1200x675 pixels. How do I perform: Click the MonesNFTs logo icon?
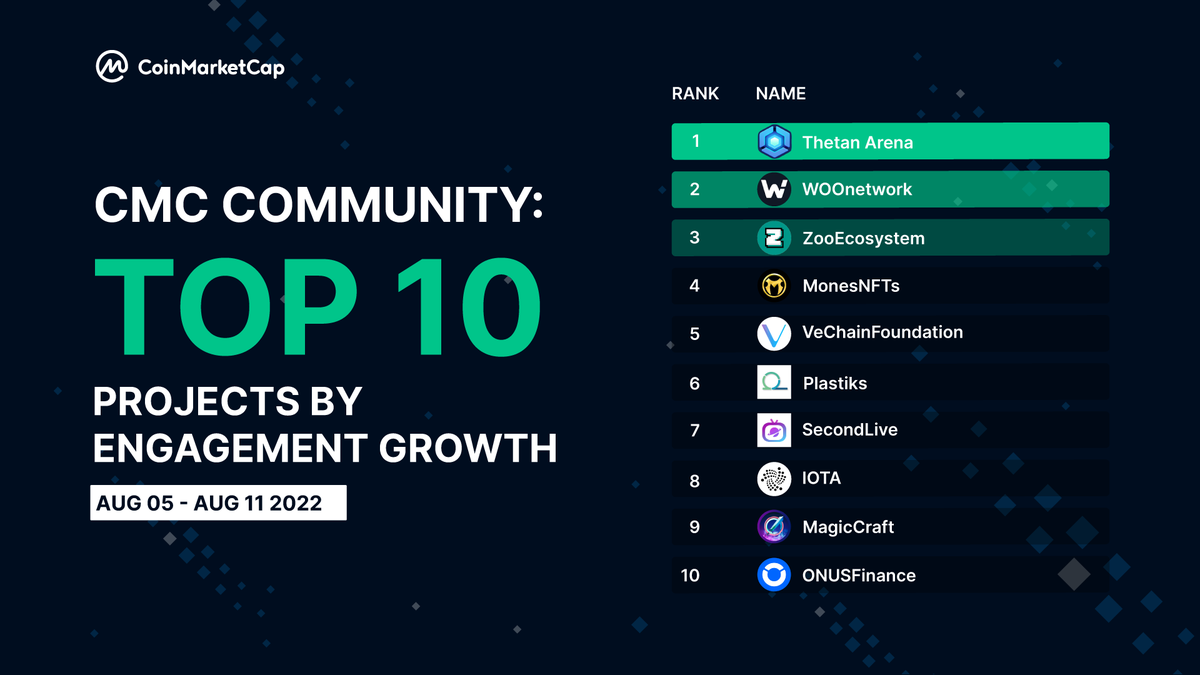tap(774, 286)
